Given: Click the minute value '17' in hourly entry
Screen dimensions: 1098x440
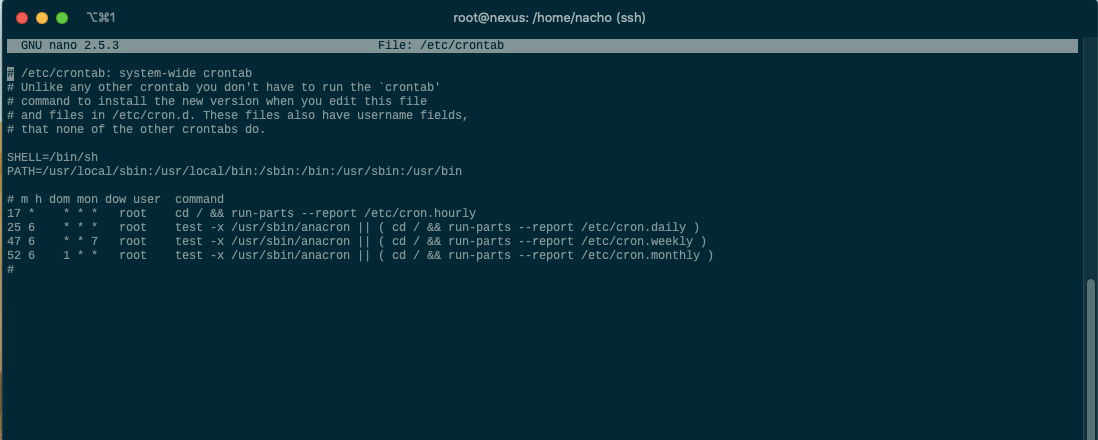Looking at the screenshot, I should (14, 213).
